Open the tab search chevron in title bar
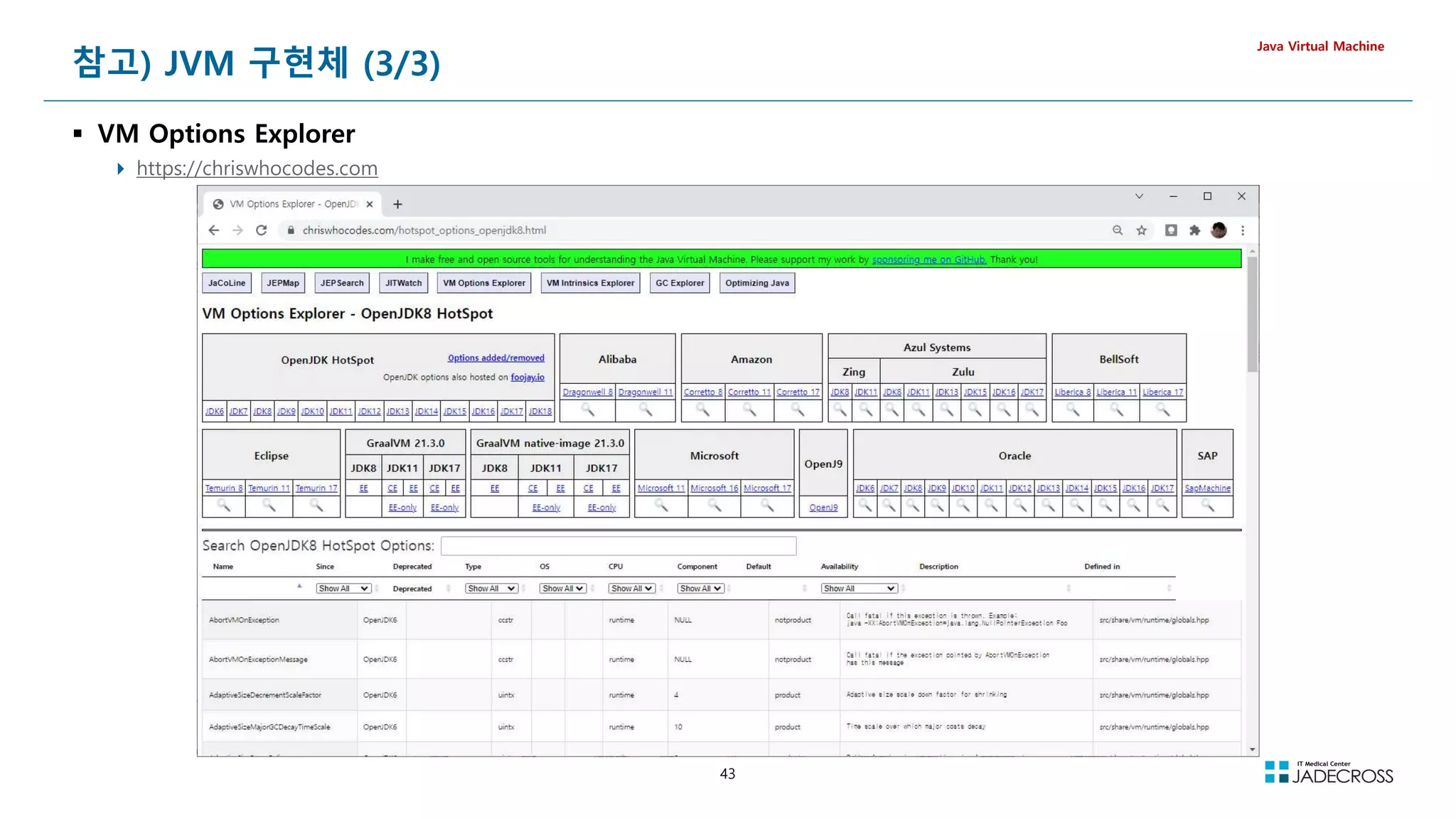This screenshot has height=819, width=1456. 1139,196
